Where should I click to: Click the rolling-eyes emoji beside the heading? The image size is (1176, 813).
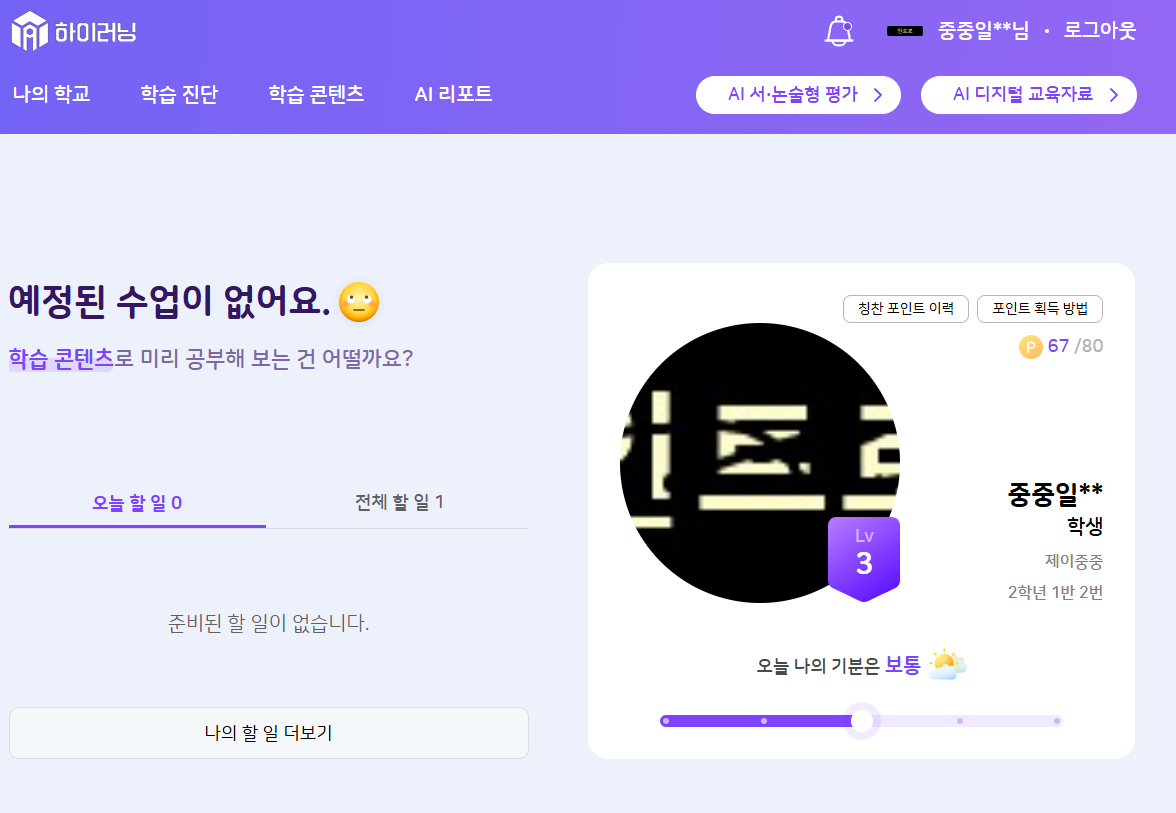[x=359, y=302]
